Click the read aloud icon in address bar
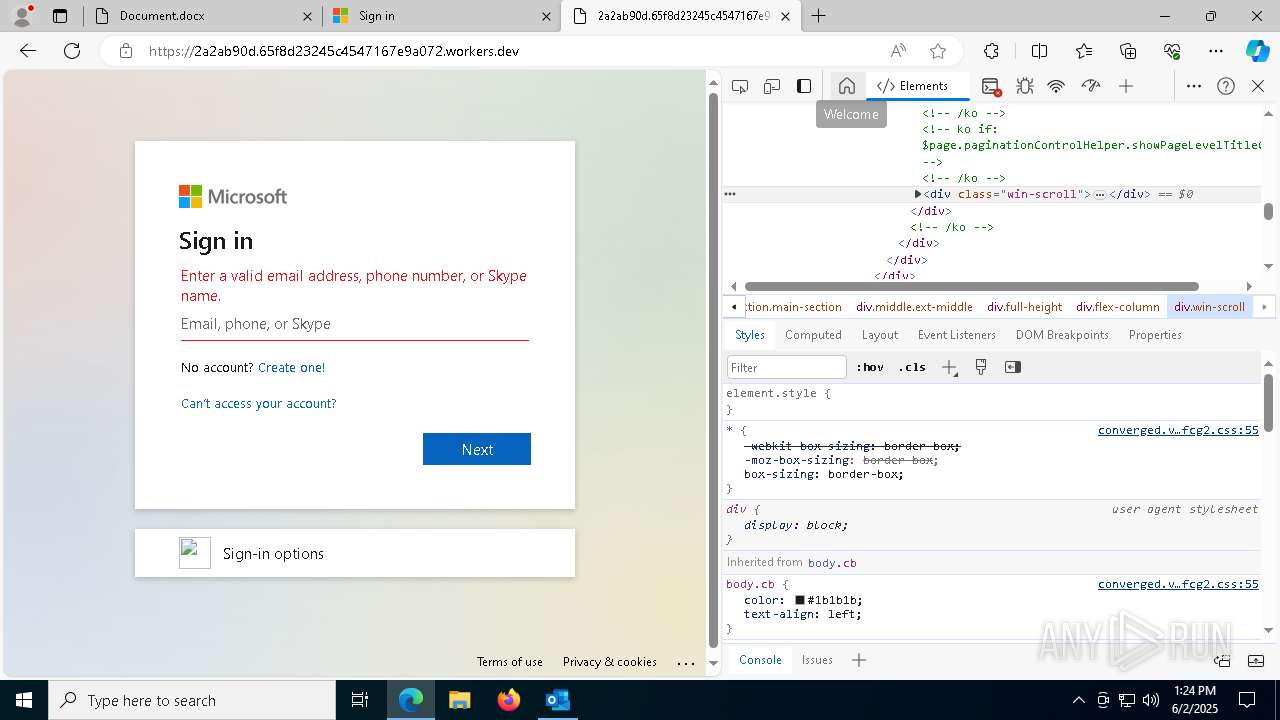The image size is (1280, 720). tap(898, 51)
